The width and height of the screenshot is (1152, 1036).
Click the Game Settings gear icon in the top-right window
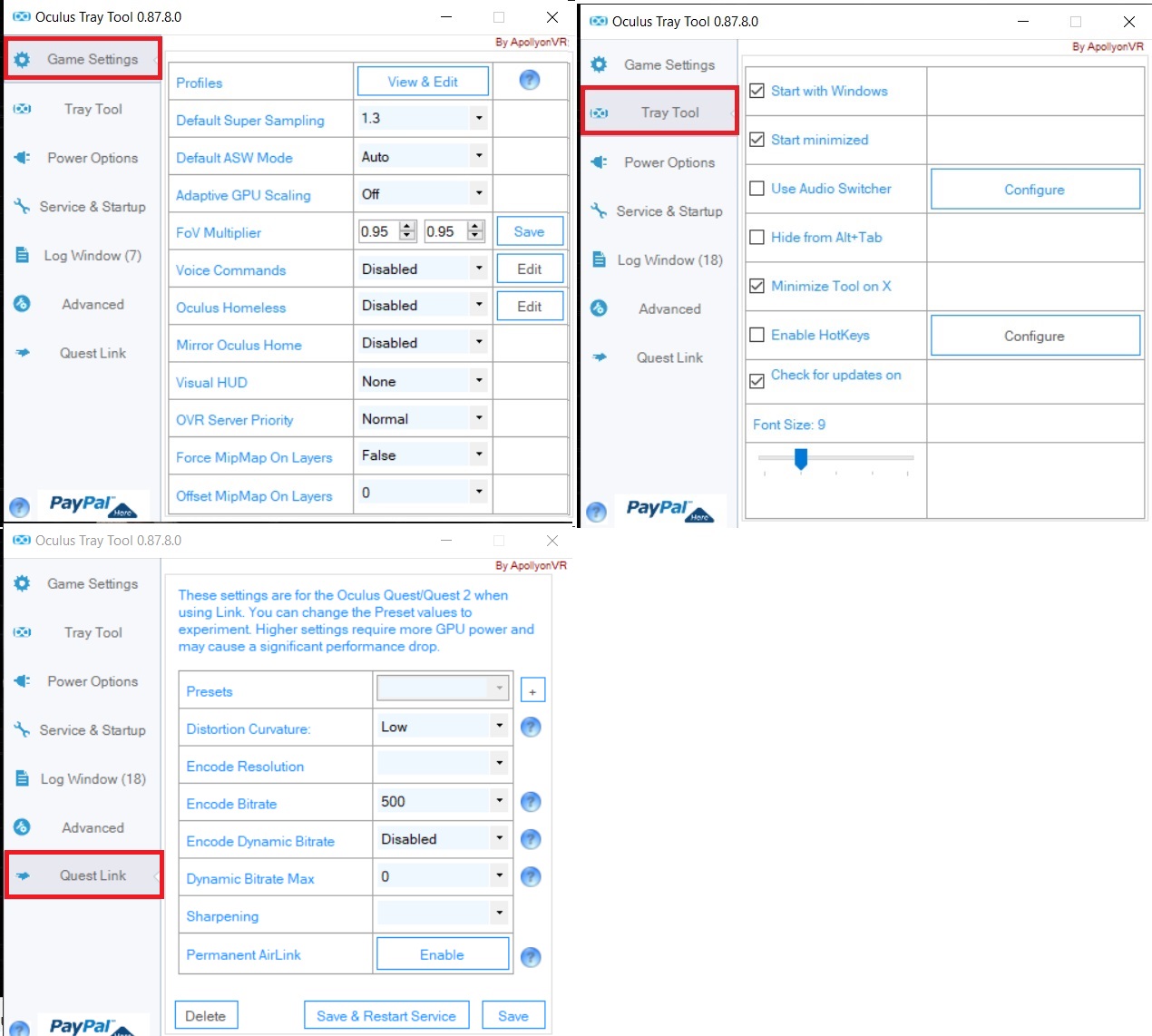599,64
